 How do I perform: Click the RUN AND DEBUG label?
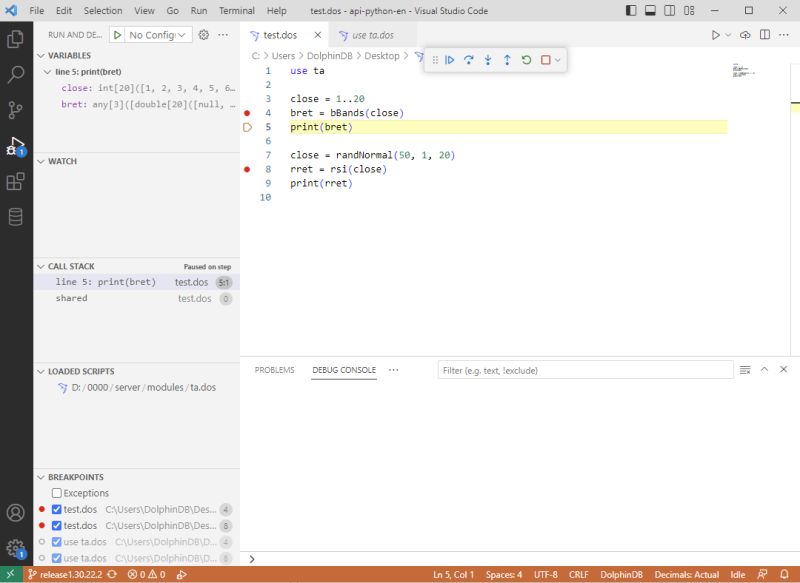pyautogui.click(x=75, y=33)
